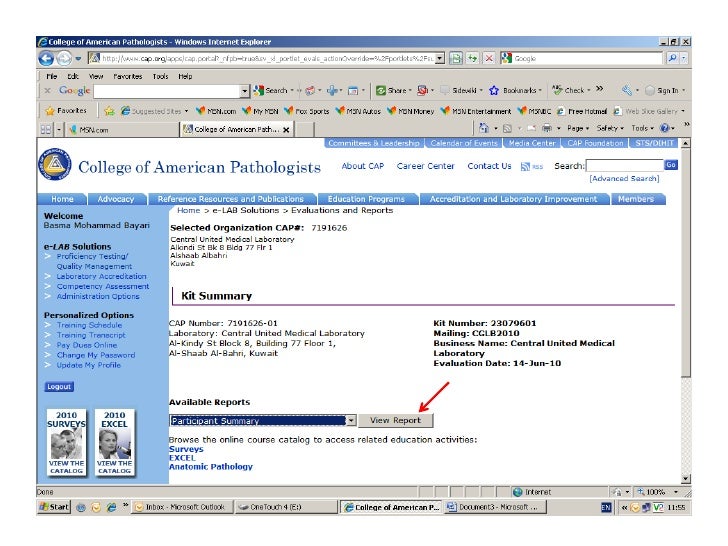Viewport: 728px width, 546px height.
Task: Open the IE Safety menu dropdown
Action: point(610,128)
